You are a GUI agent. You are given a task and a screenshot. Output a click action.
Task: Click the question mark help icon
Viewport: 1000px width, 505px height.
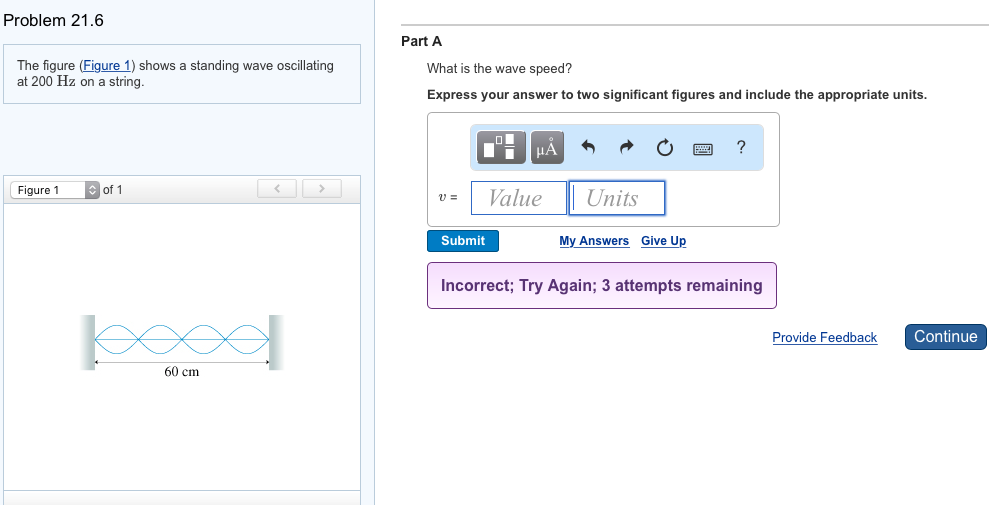tap(740, 147)
